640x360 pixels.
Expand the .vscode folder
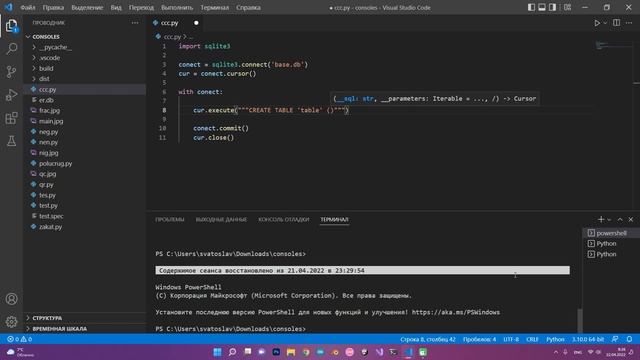[49, 58]
